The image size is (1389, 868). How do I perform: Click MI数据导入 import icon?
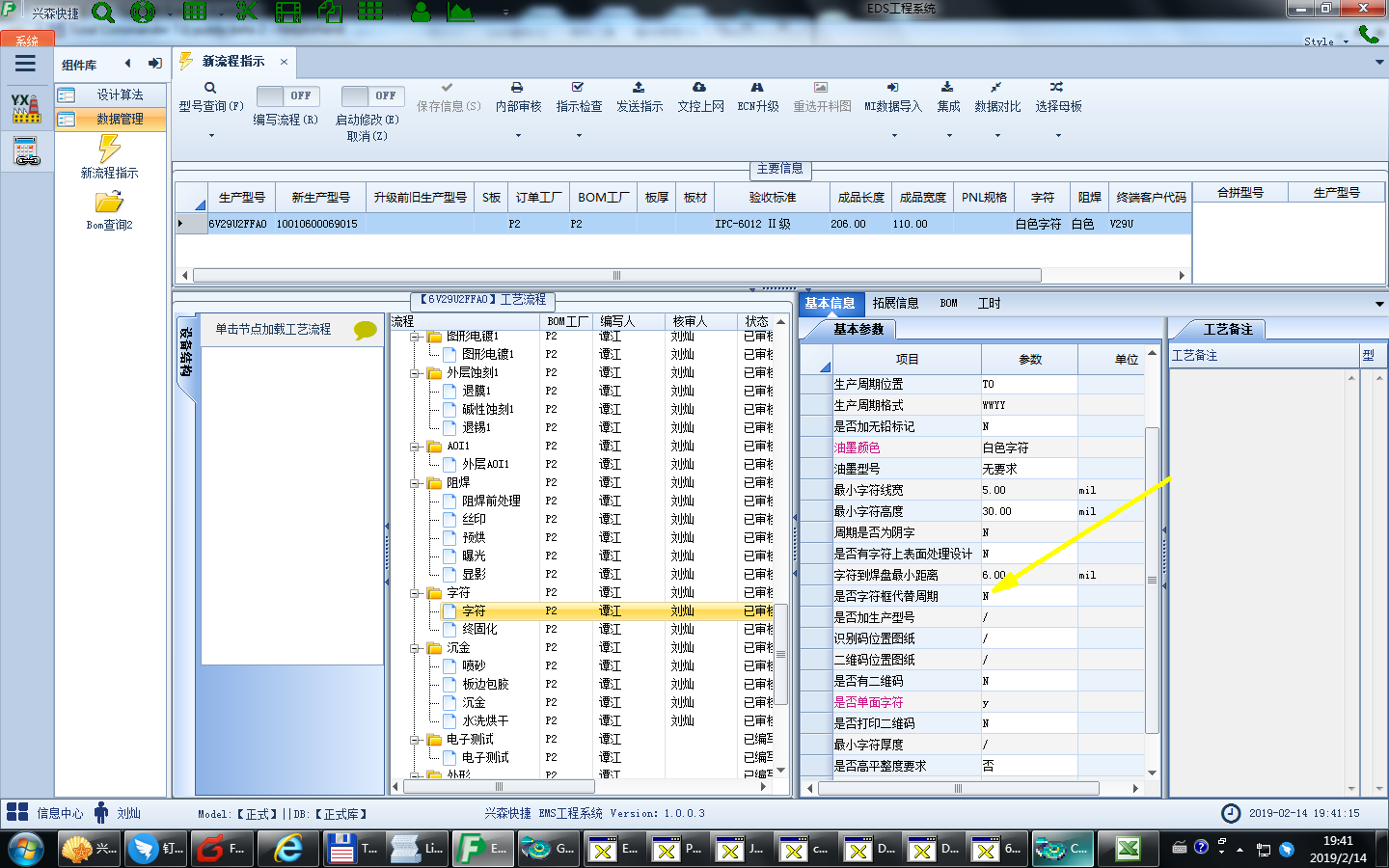click(x=892, y=88)
